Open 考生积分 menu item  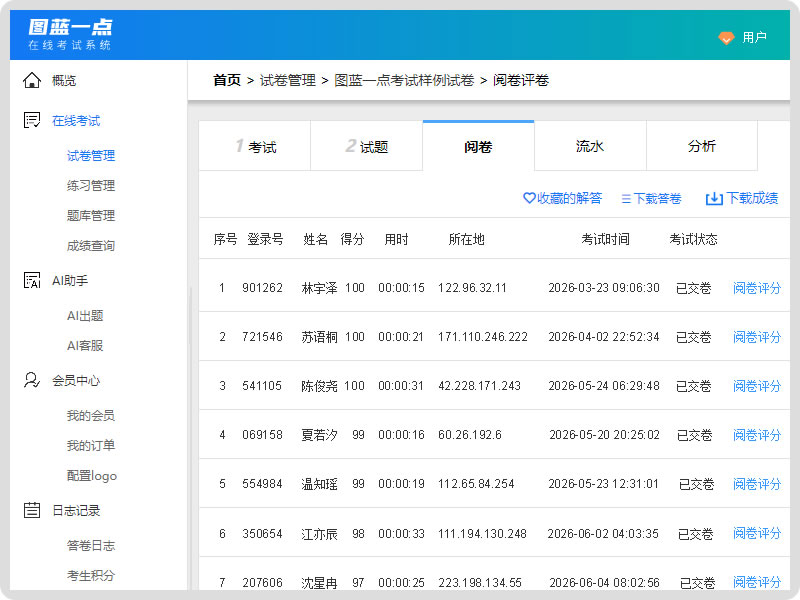pyautogui.click(x=91, y=576)
